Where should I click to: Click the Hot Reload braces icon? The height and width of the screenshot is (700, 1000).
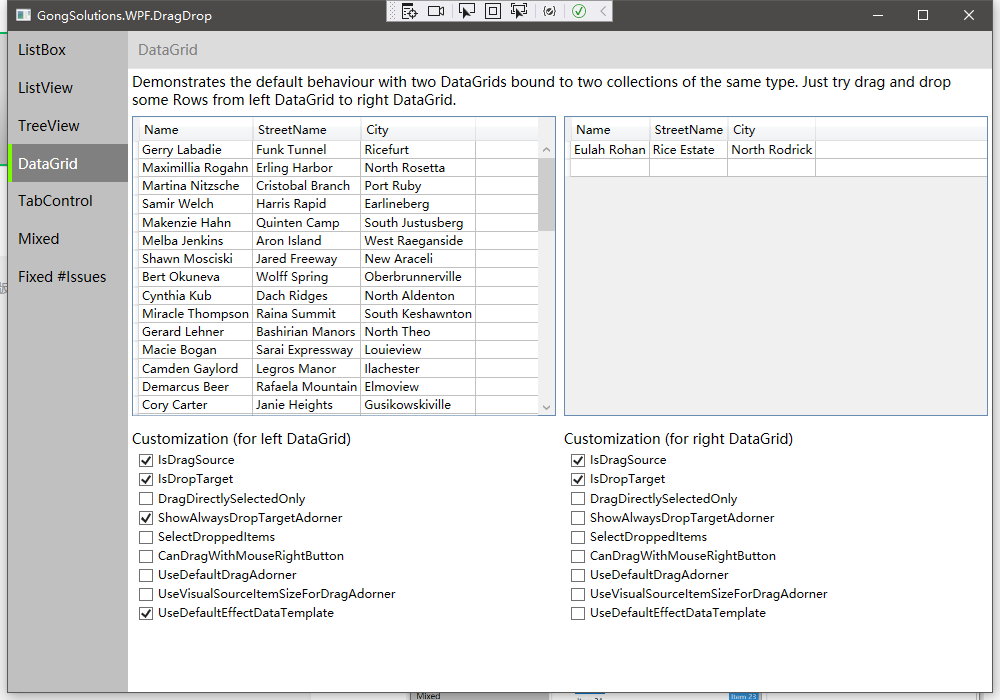tap(549, 11)
